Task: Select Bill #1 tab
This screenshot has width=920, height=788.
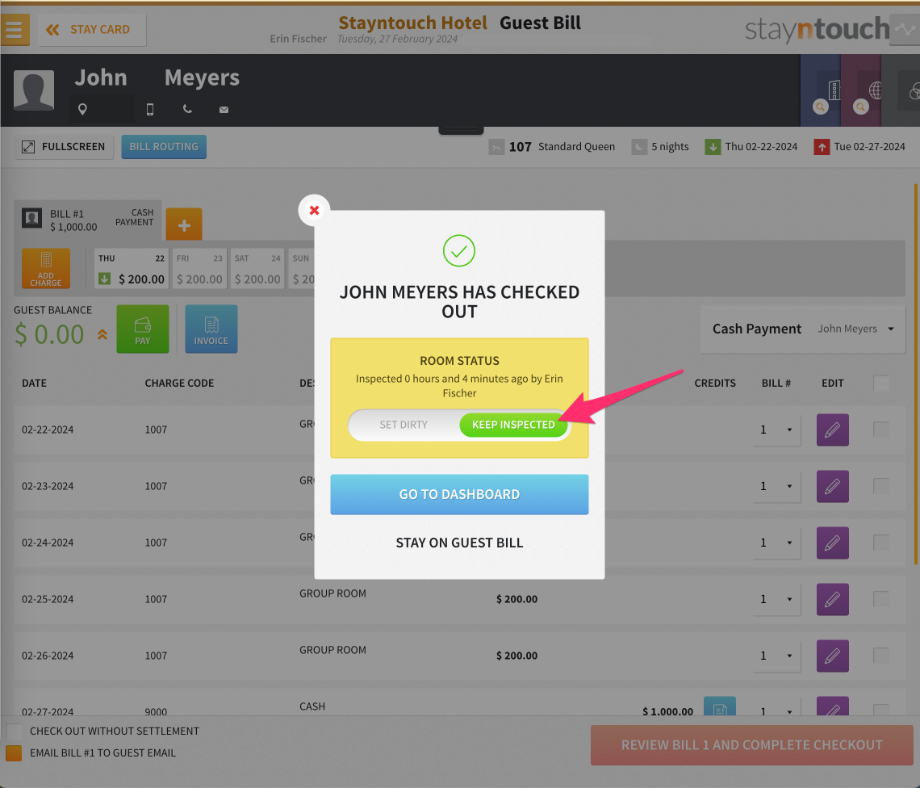Action: [88, 219]
